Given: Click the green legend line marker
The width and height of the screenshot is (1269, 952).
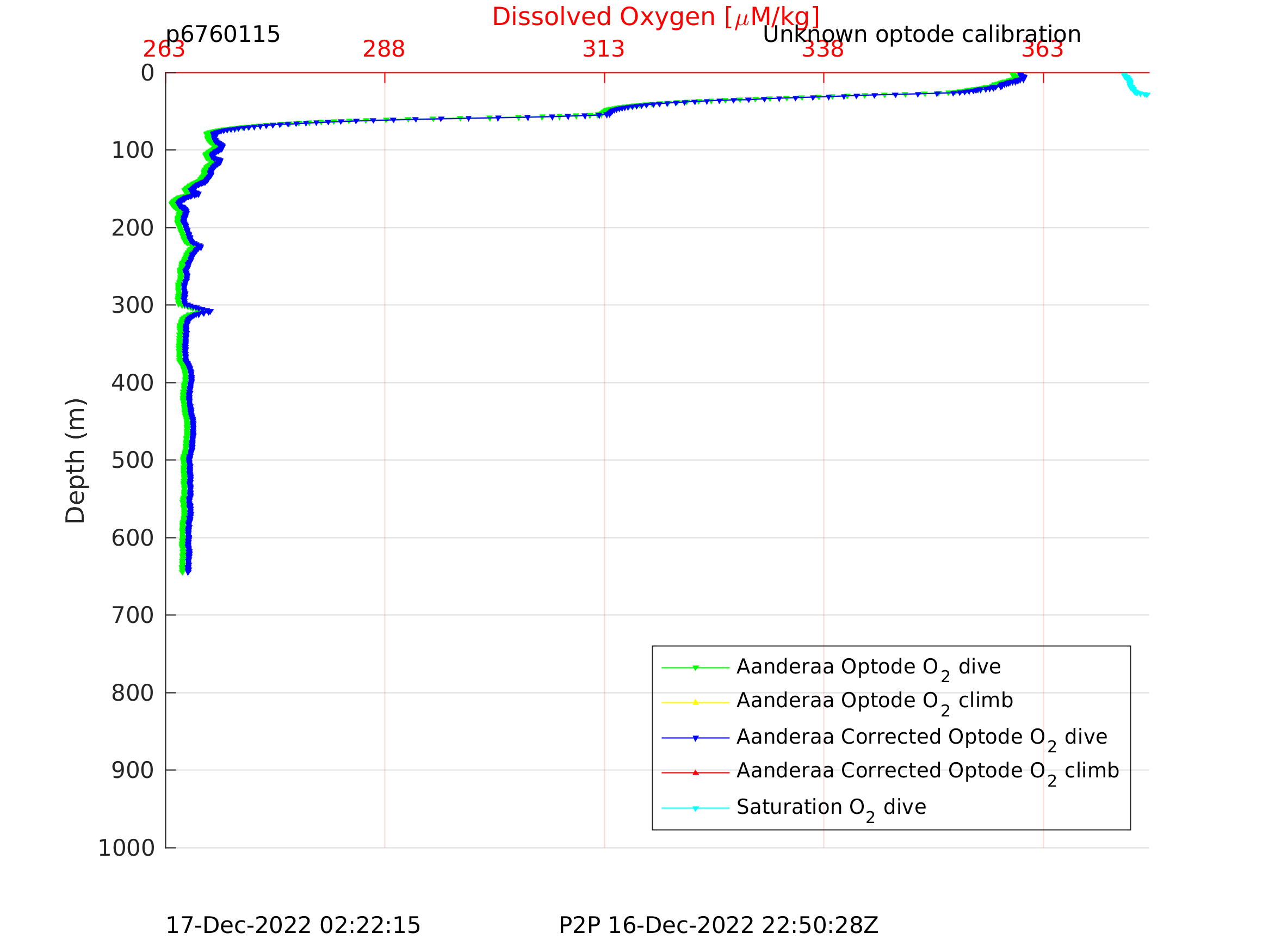Looking at the screenshot, I should [x=695, y=667].
